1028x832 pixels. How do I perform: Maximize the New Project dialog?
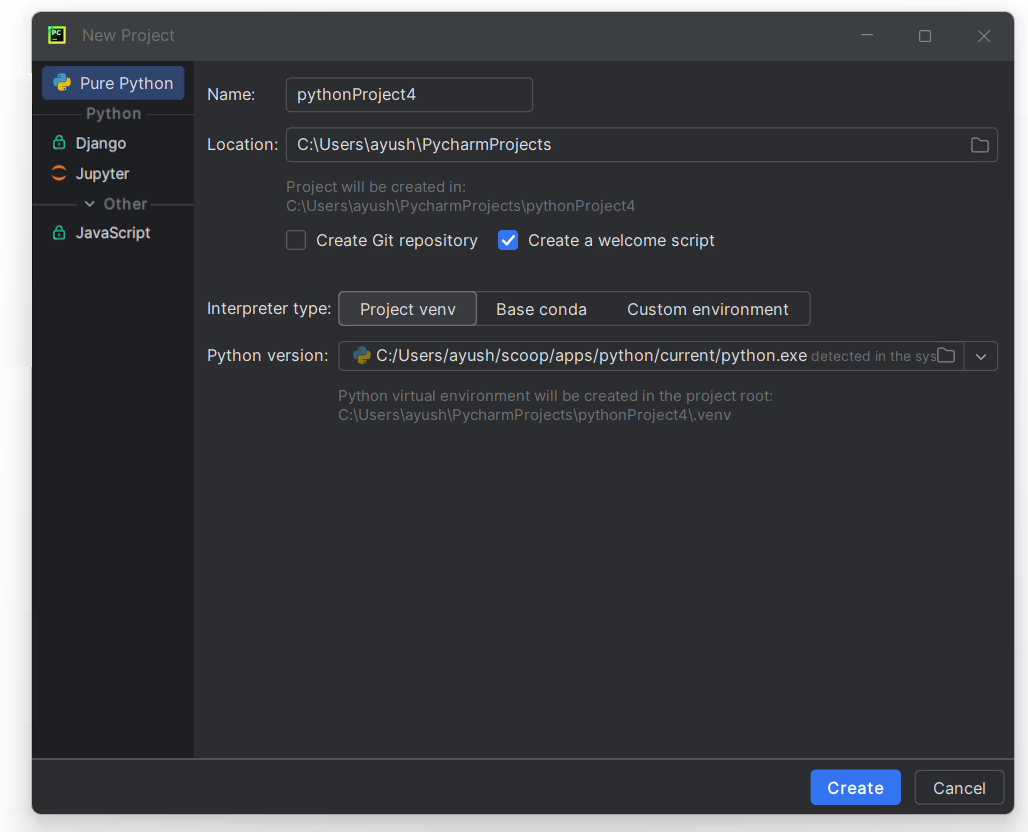[x=925, y=35]
